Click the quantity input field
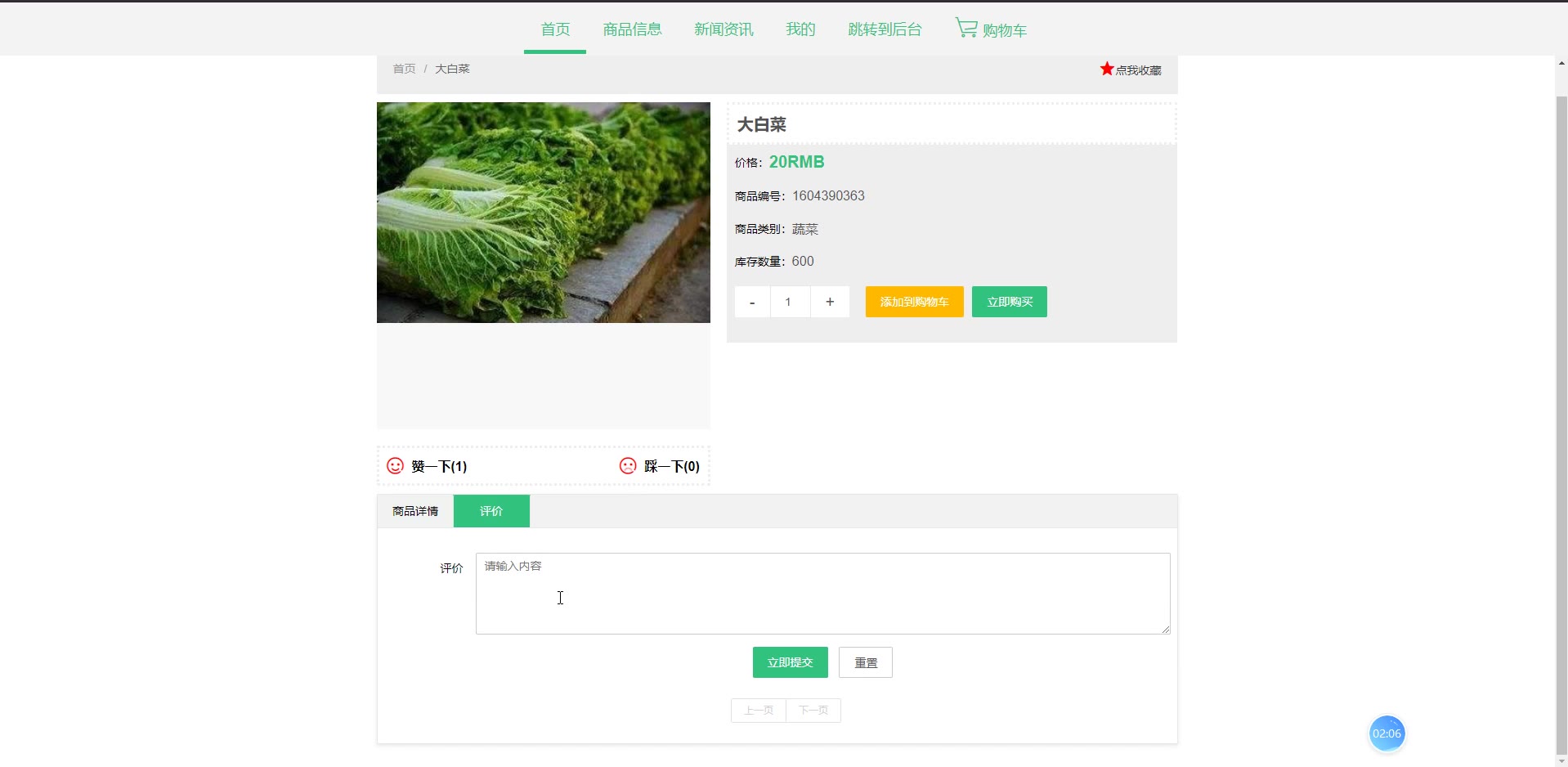 [x=790, y=302]
